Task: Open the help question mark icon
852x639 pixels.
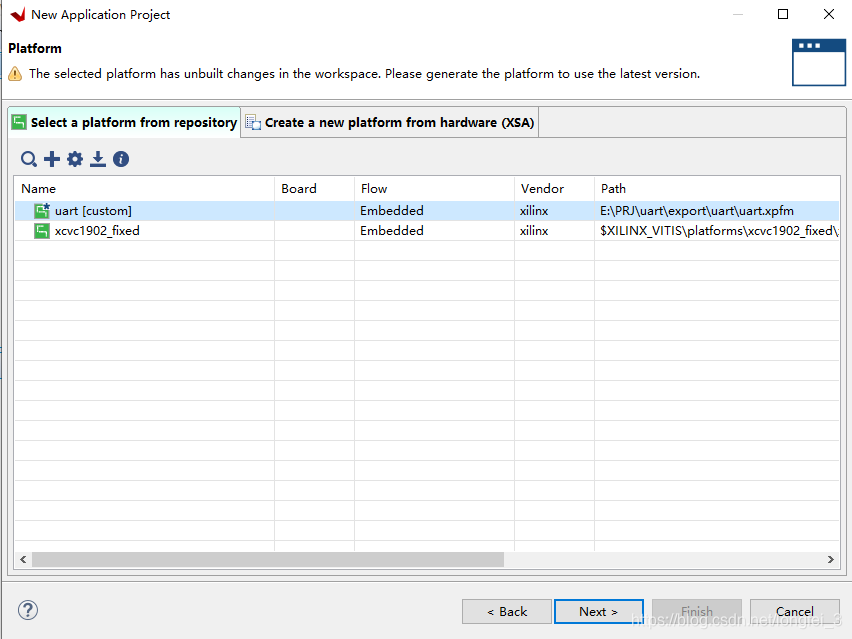Action: pos(28,610)
